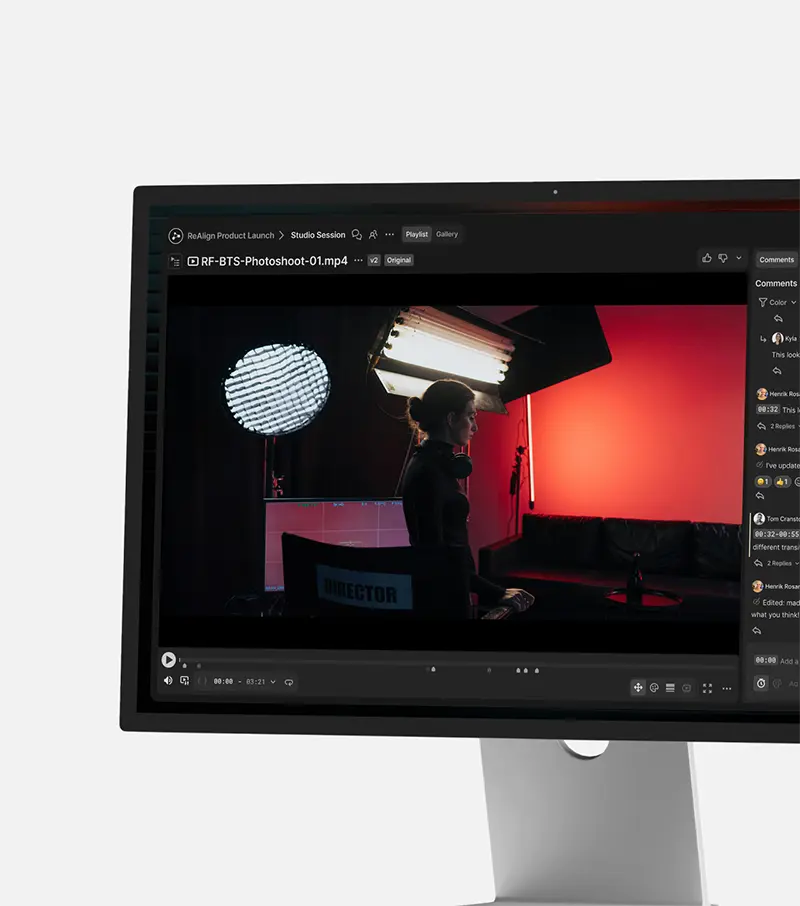Toggle loop playback icon
Screen dimensions: 800x906
point(289,682)
